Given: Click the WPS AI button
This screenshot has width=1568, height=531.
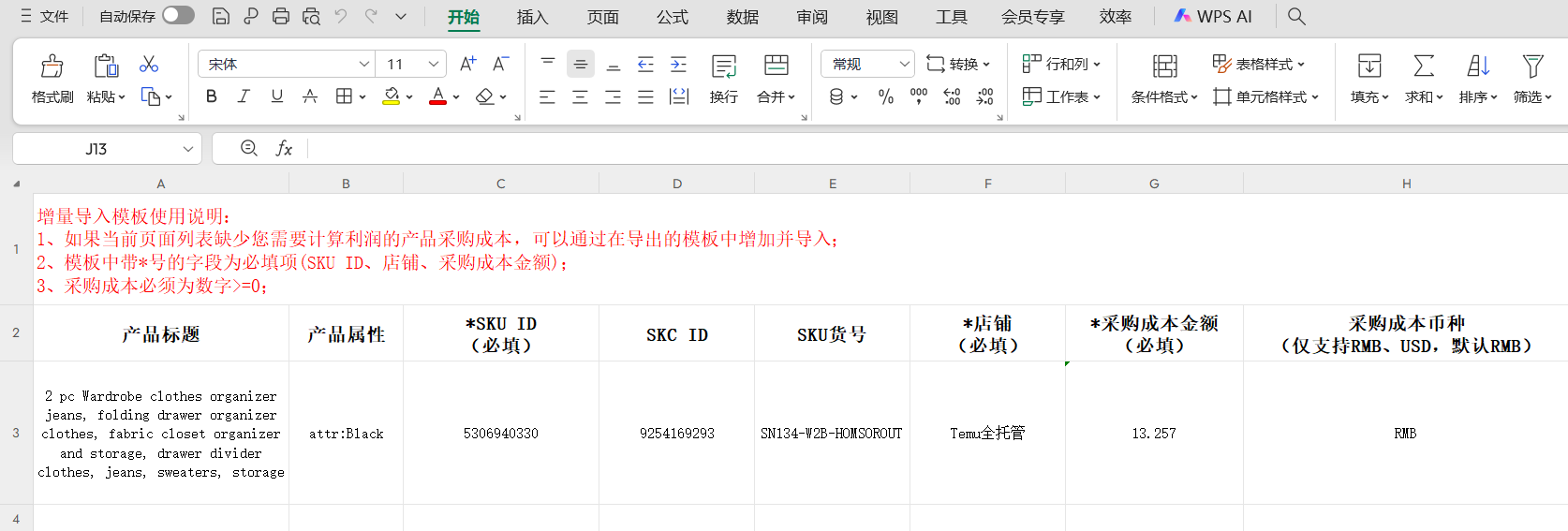Looking at the screenshot, I should 1213,17.
